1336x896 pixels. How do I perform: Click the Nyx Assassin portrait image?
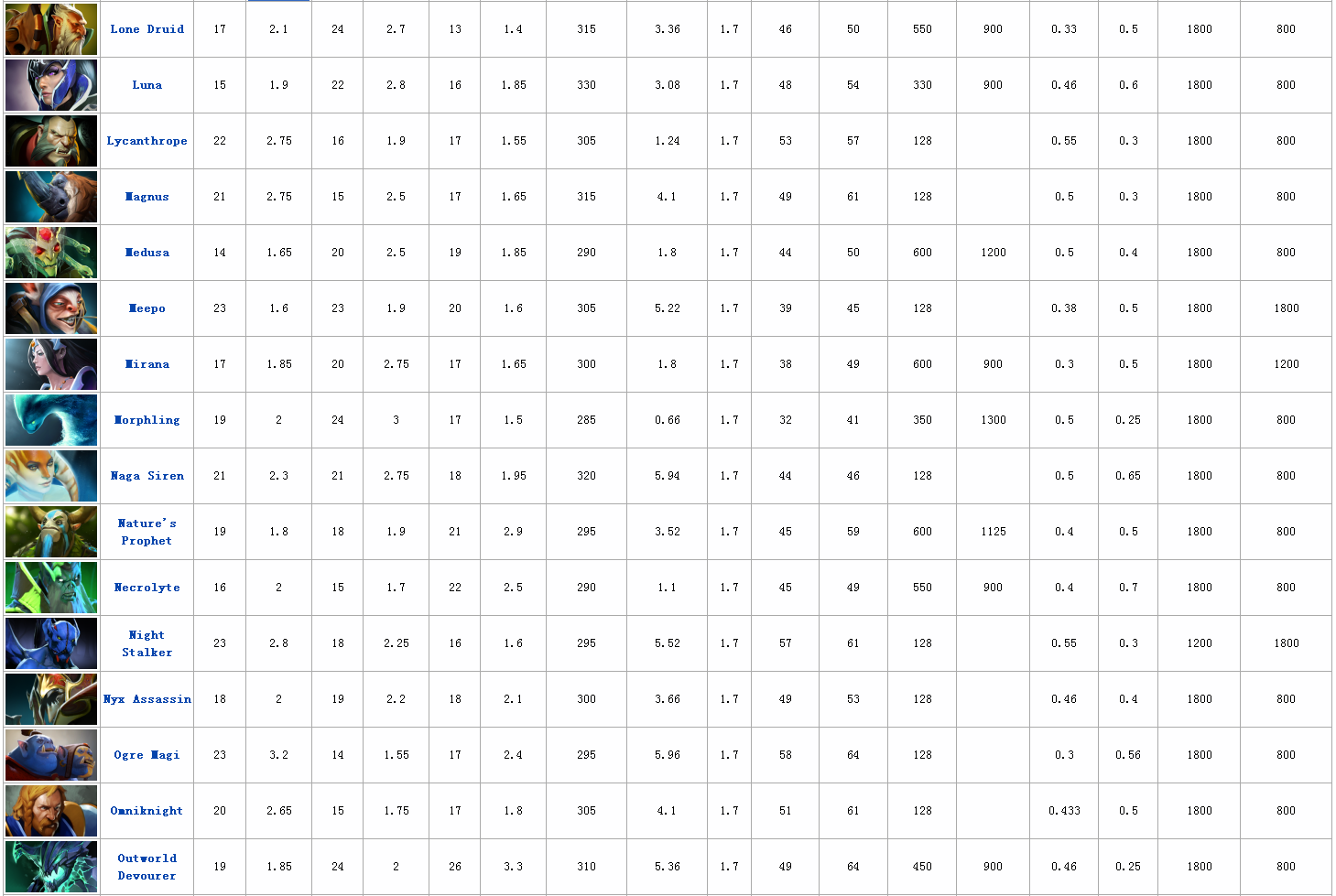51,699
